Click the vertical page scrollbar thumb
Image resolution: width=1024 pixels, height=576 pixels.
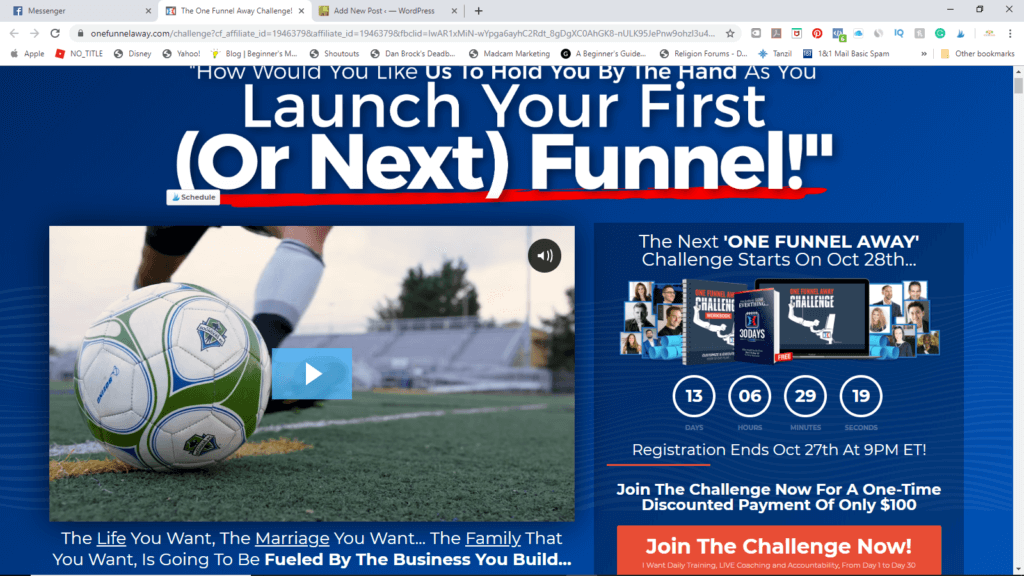click(1018, 86)
